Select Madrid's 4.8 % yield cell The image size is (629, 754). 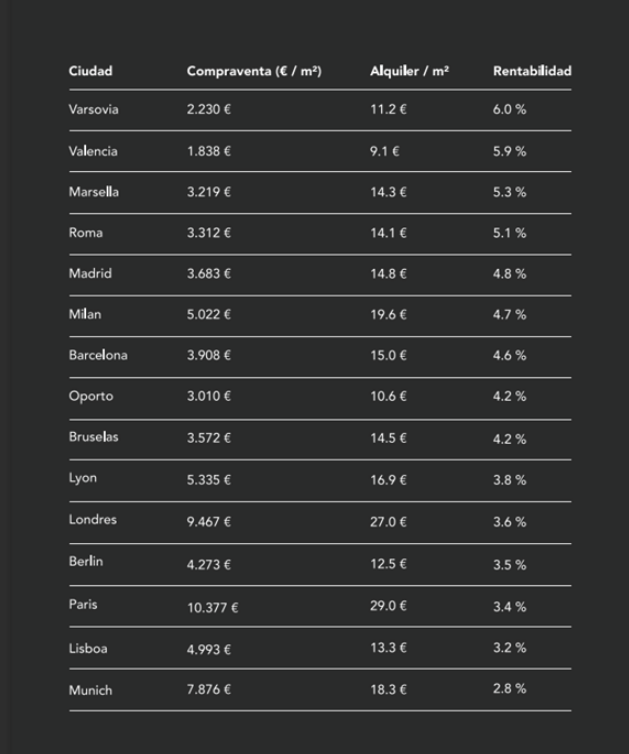tap(509, 274)
